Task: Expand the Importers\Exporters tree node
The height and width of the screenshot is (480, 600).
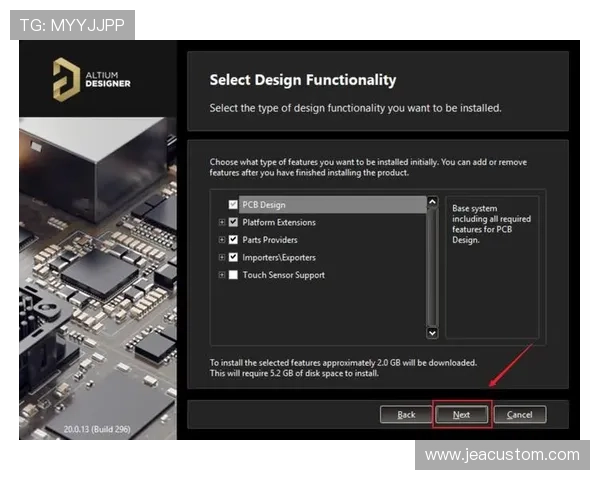Action: pyautogui.click(x=221, y=257)
